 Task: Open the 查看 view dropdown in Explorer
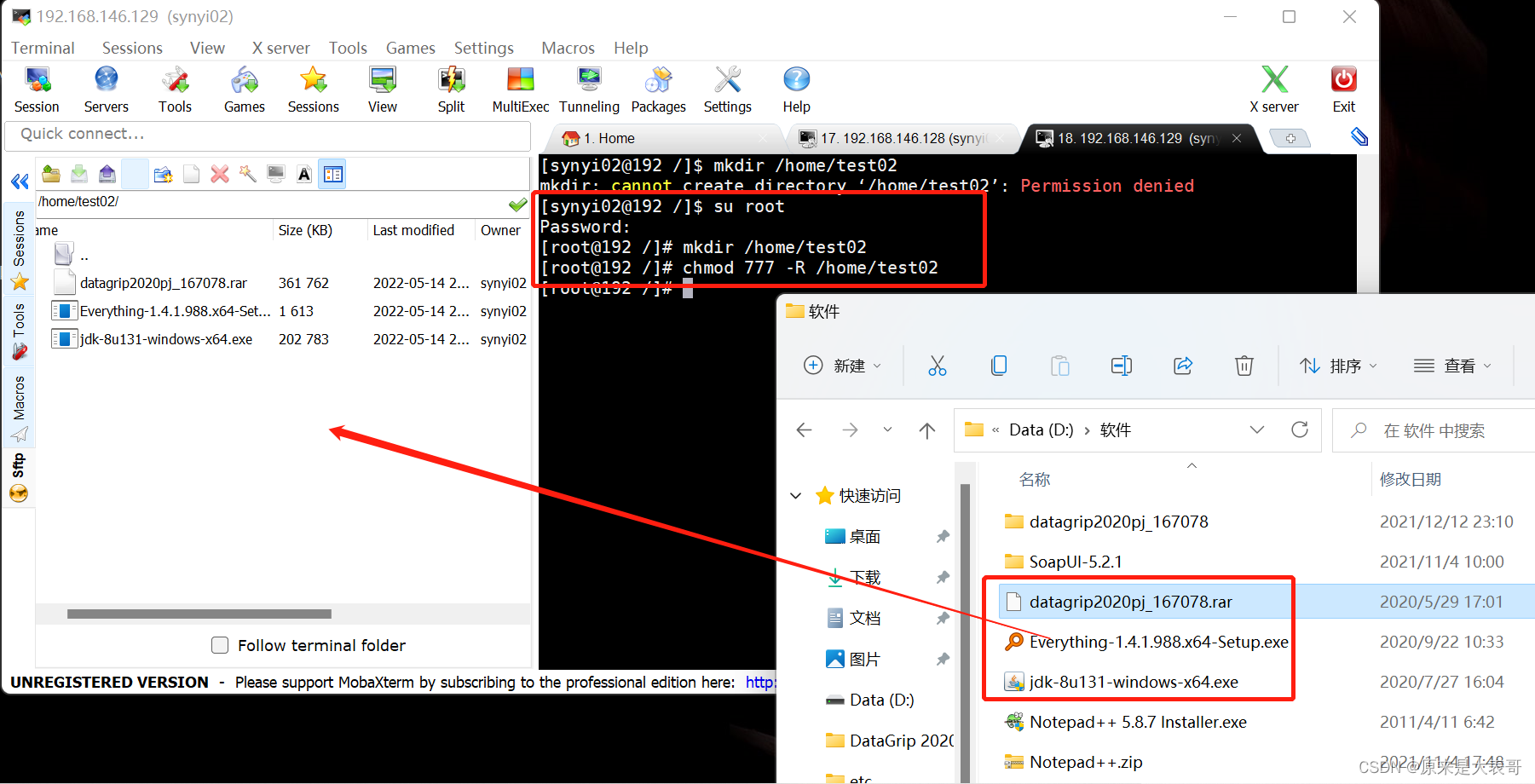(x=1452, y=366)
